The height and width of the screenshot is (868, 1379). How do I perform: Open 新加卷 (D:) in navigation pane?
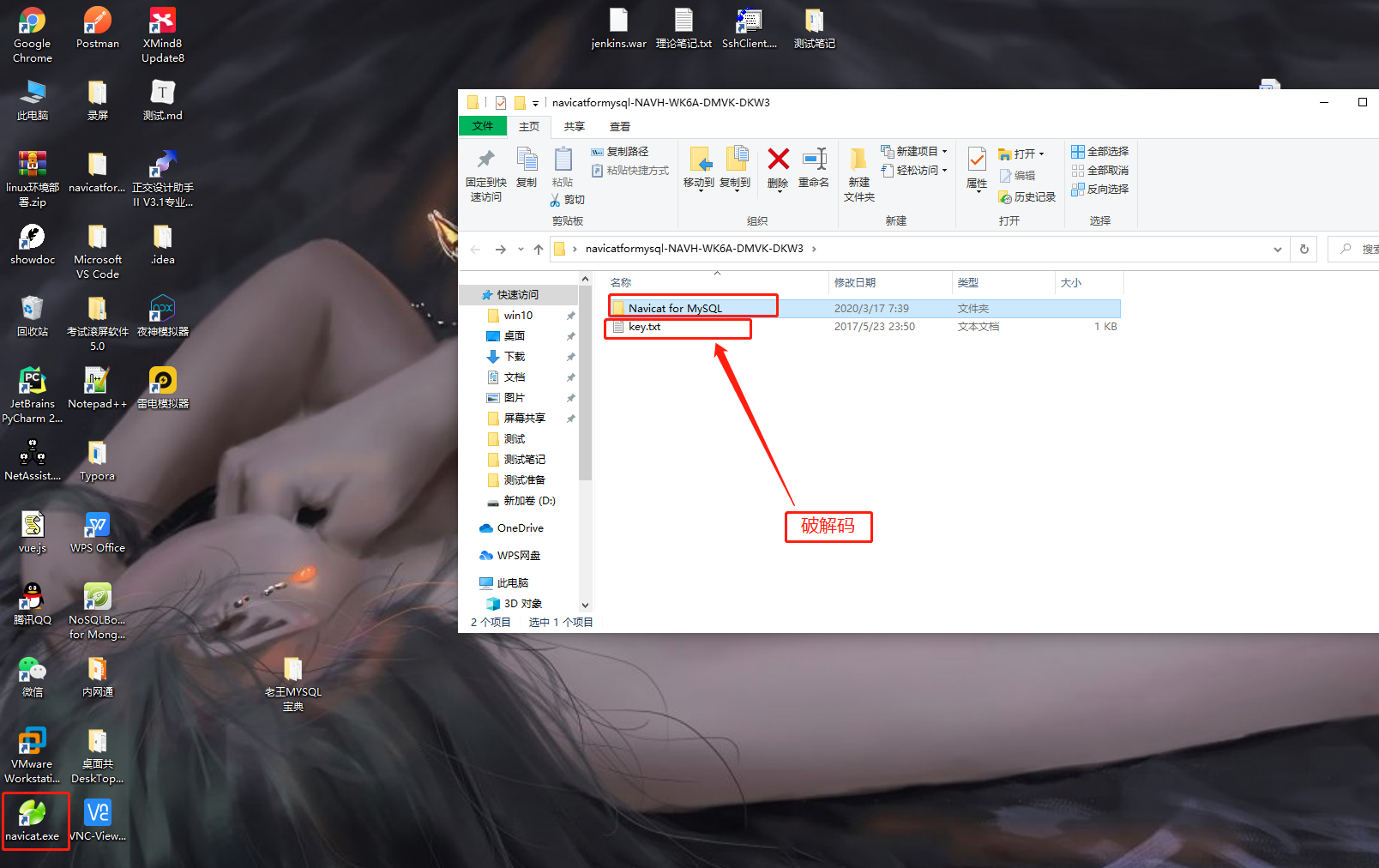529,501
